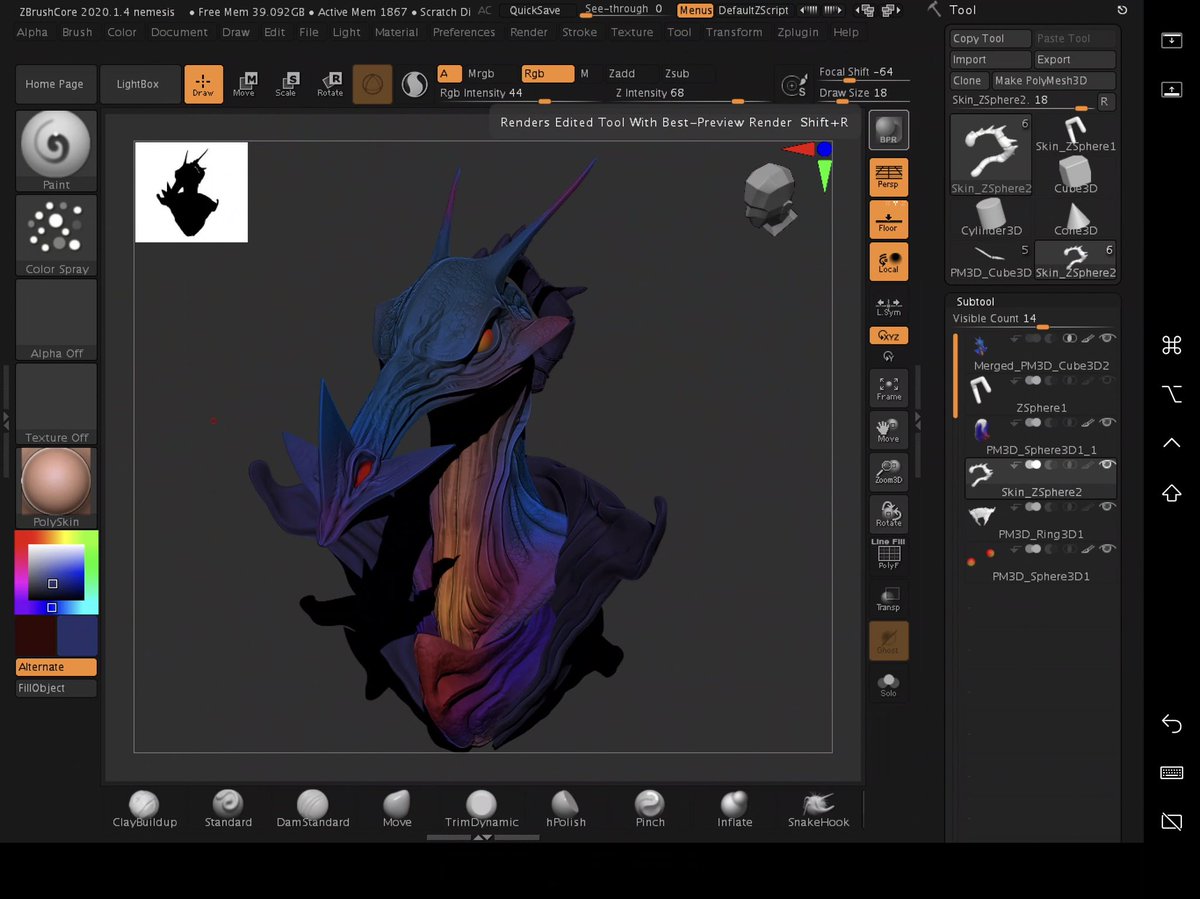Viewport: 1200px width, 899px height.
Task: Toggle Persp perspective view button
Action: [x=889, y=176]
